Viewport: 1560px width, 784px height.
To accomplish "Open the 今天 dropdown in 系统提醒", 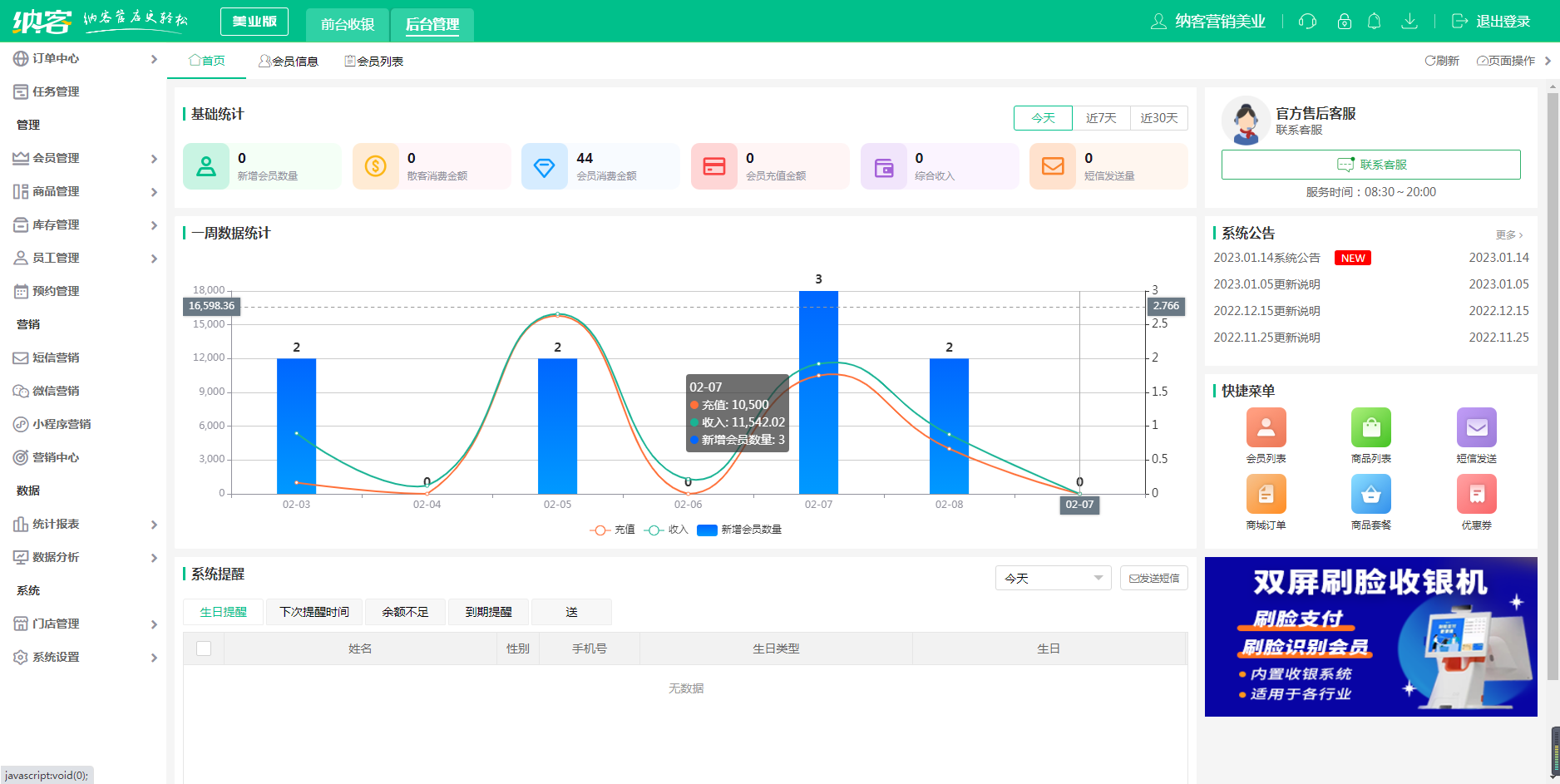I will (1053, 578).
